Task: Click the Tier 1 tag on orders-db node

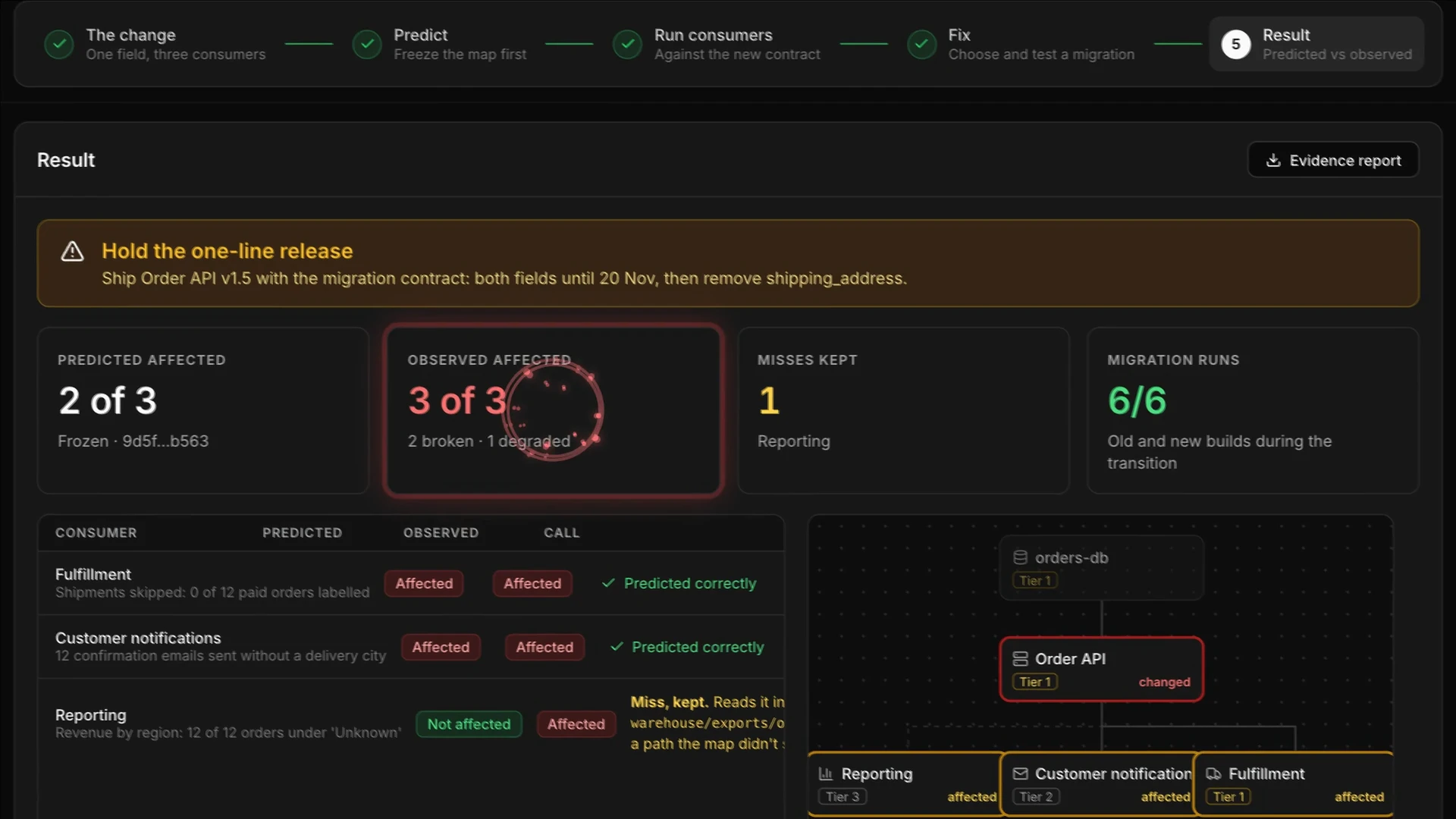Action: pos(1035,580)
